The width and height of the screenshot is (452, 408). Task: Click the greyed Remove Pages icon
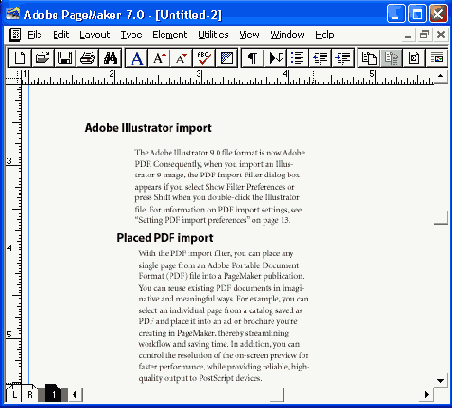coord(391,58)
